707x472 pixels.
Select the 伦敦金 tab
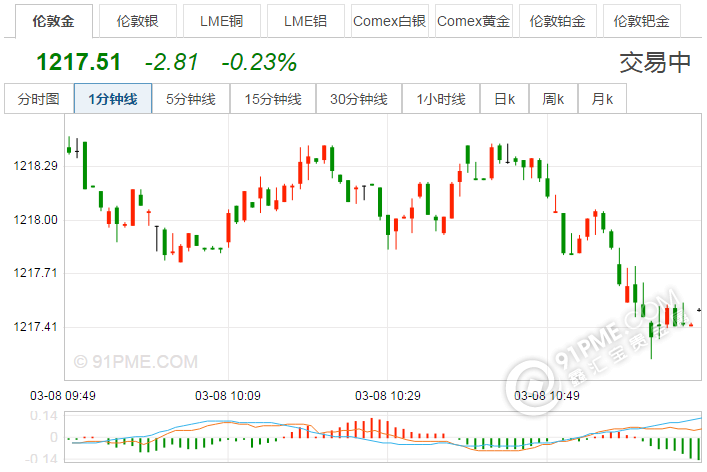pos(54,21)
